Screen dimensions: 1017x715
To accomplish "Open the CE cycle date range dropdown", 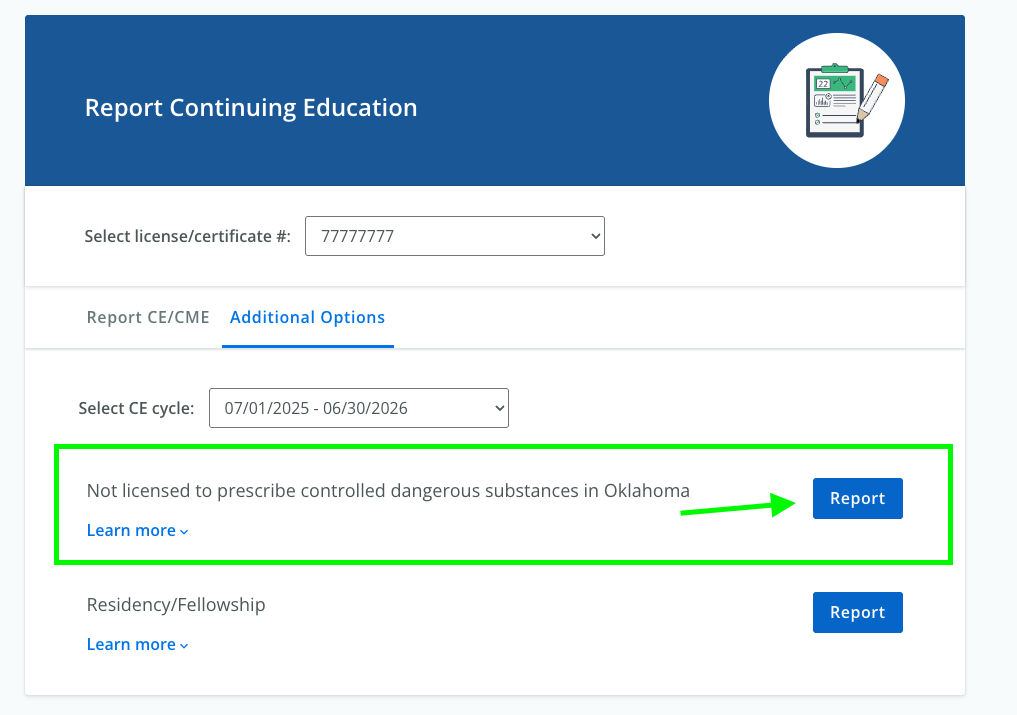I will 358,408.
